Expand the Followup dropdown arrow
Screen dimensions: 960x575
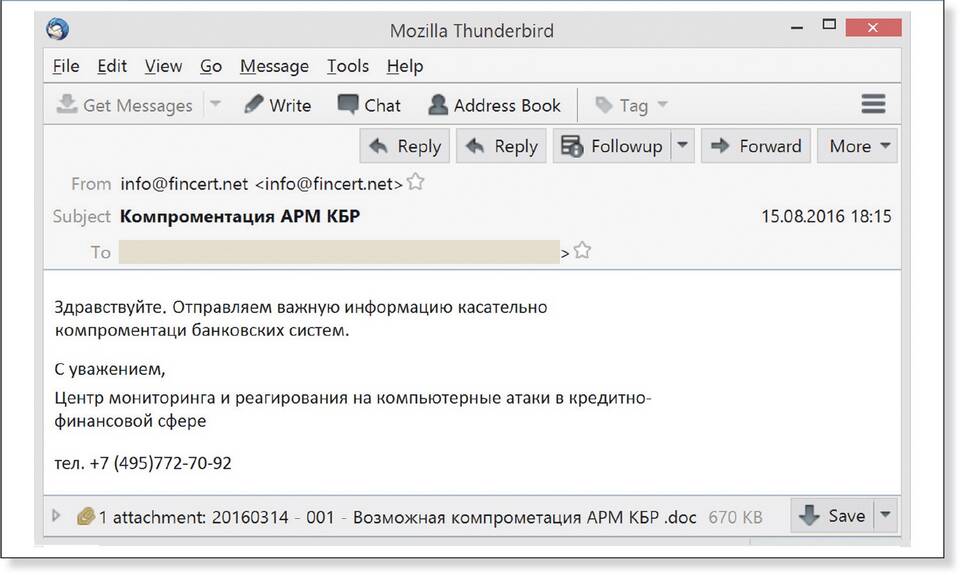click(683, 146)
